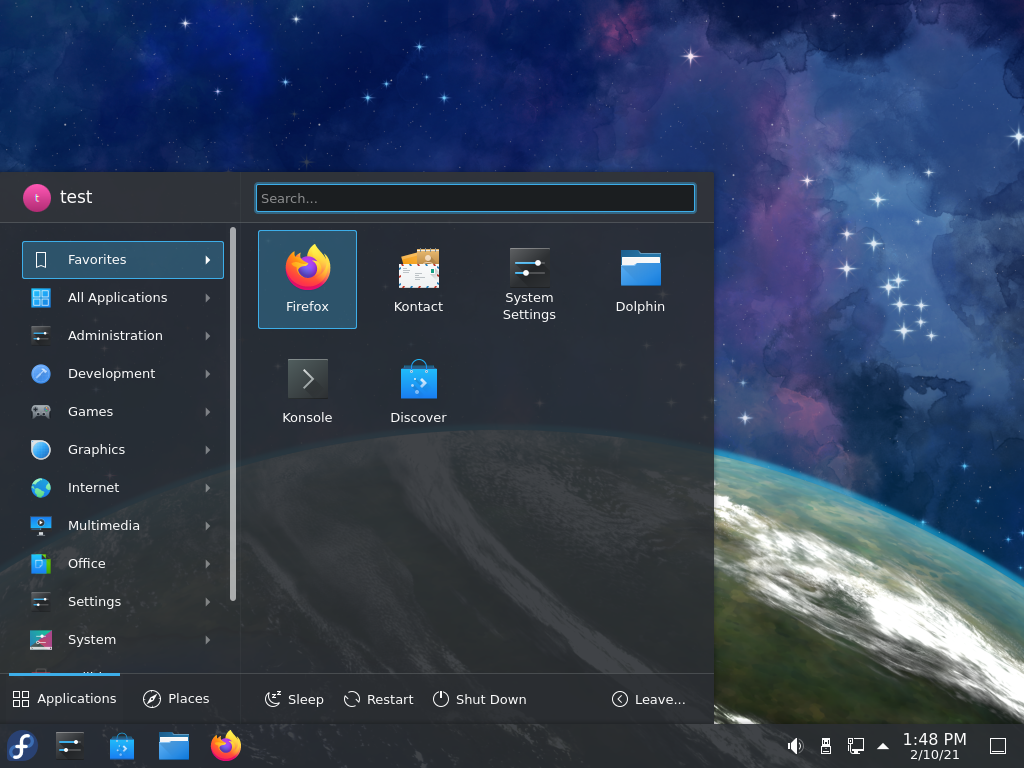This screenshot has height=768, width=1024.
Task: Click the Shut Down button
Action: pos(479,699)
